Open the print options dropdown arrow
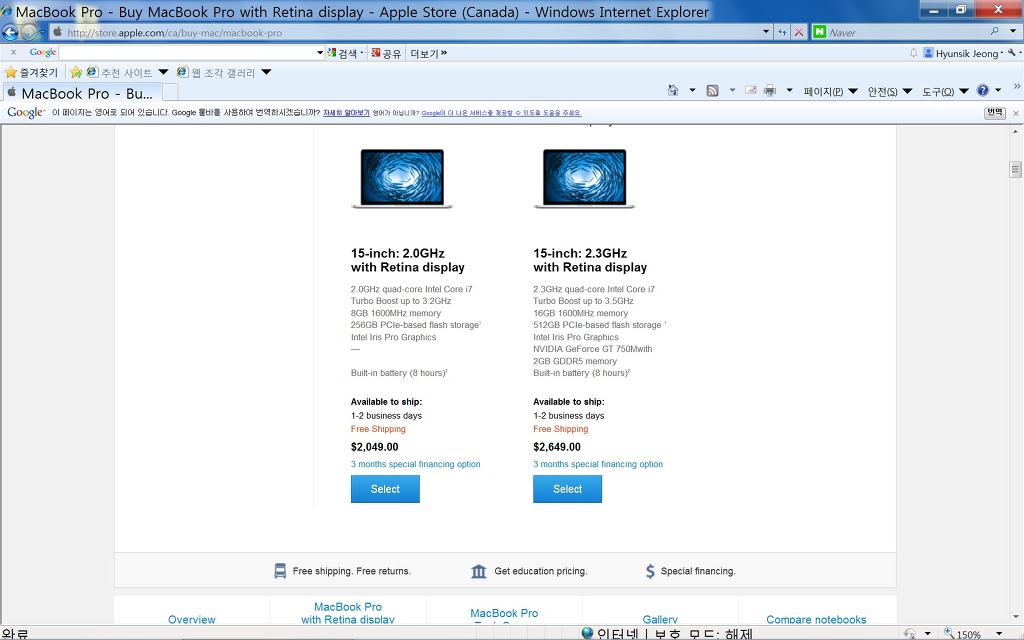Screen dimensions: 1024x640 click(x=789, y=91)
